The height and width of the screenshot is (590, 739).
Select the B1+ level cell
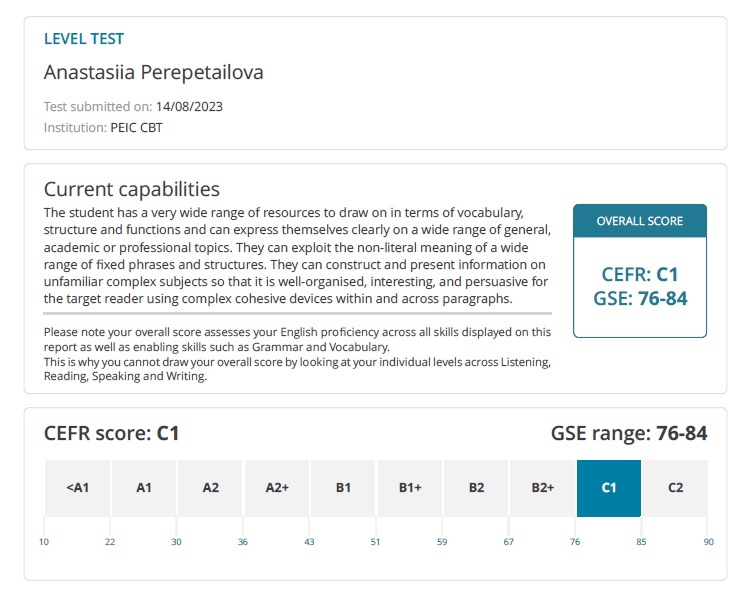410,488
